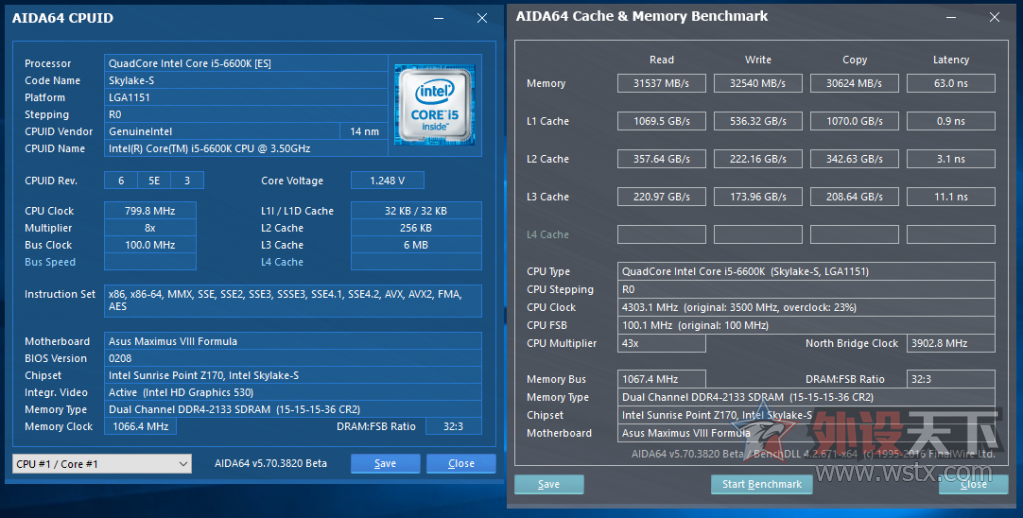1023x518 pixels.
Task: Select L3 Cache Read value 220.97 GB/s
Action: point(662,197)
